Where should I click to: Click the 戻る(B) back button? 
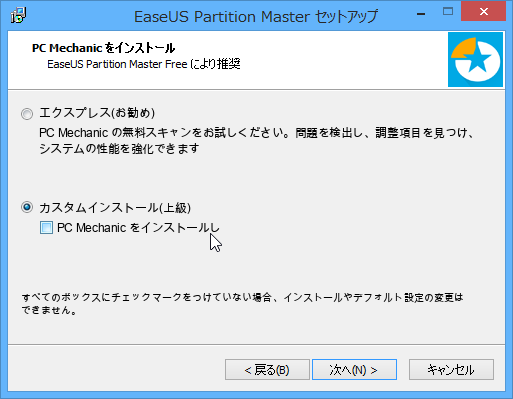pyautogui.click(x=267, y=369)
